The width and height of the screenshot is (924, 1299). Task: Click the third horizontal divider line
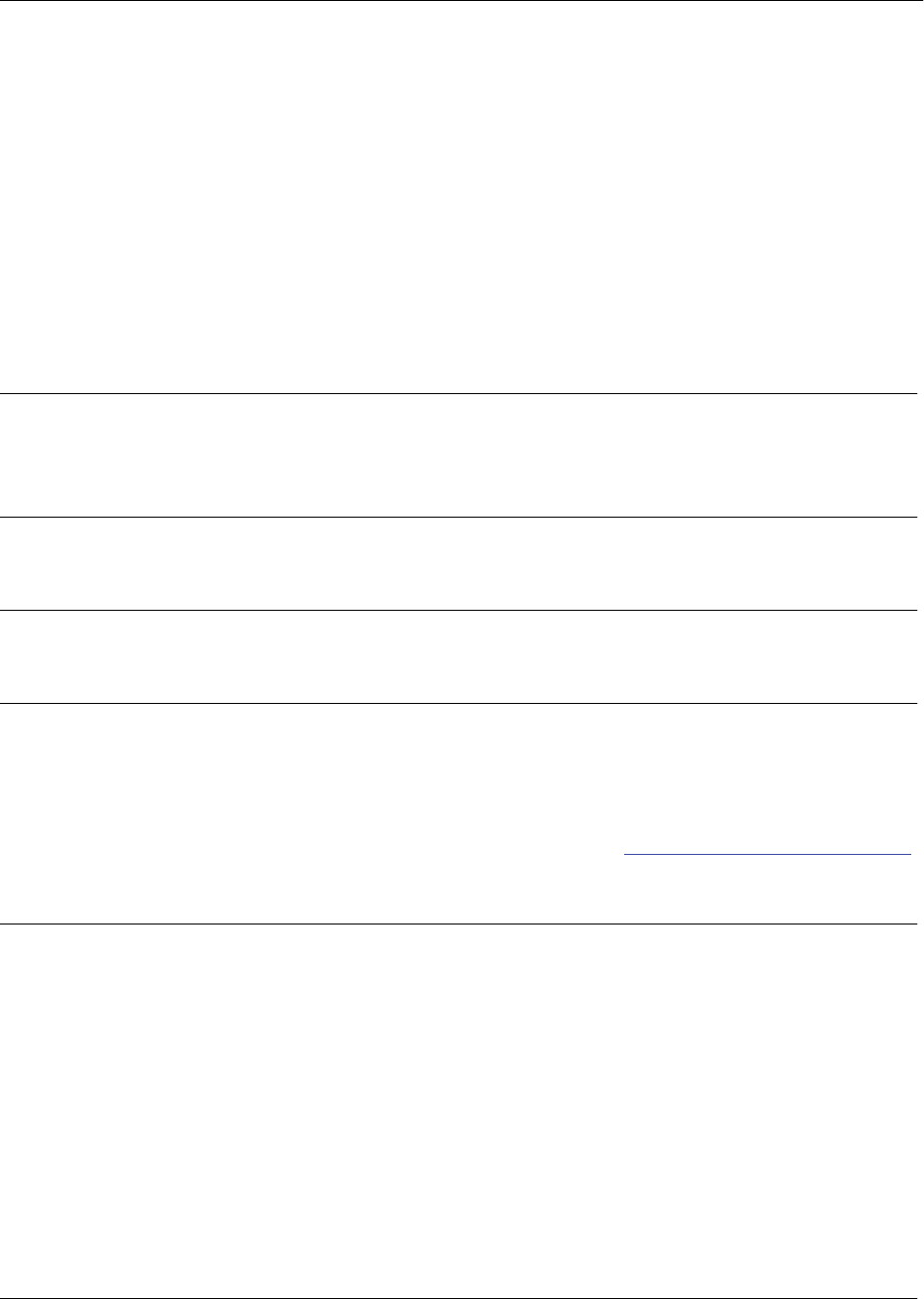tap(458, 611)
